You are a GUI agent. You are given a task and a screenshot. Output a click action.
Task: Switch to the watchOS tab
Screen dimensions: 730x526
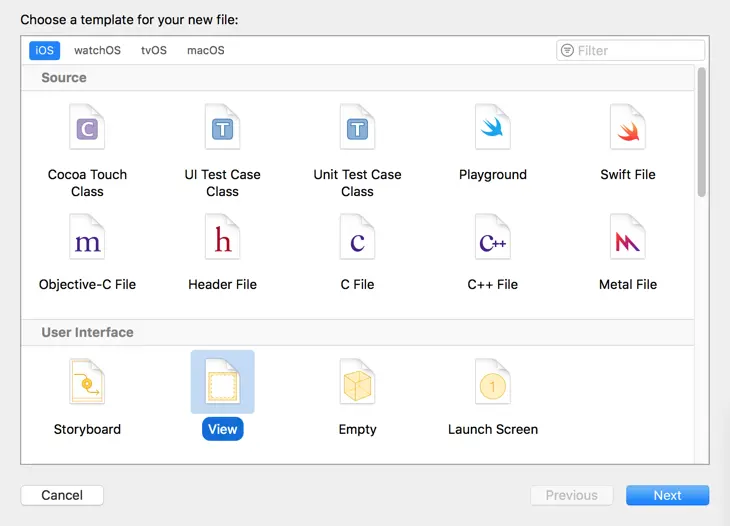(x=97, y=51)
